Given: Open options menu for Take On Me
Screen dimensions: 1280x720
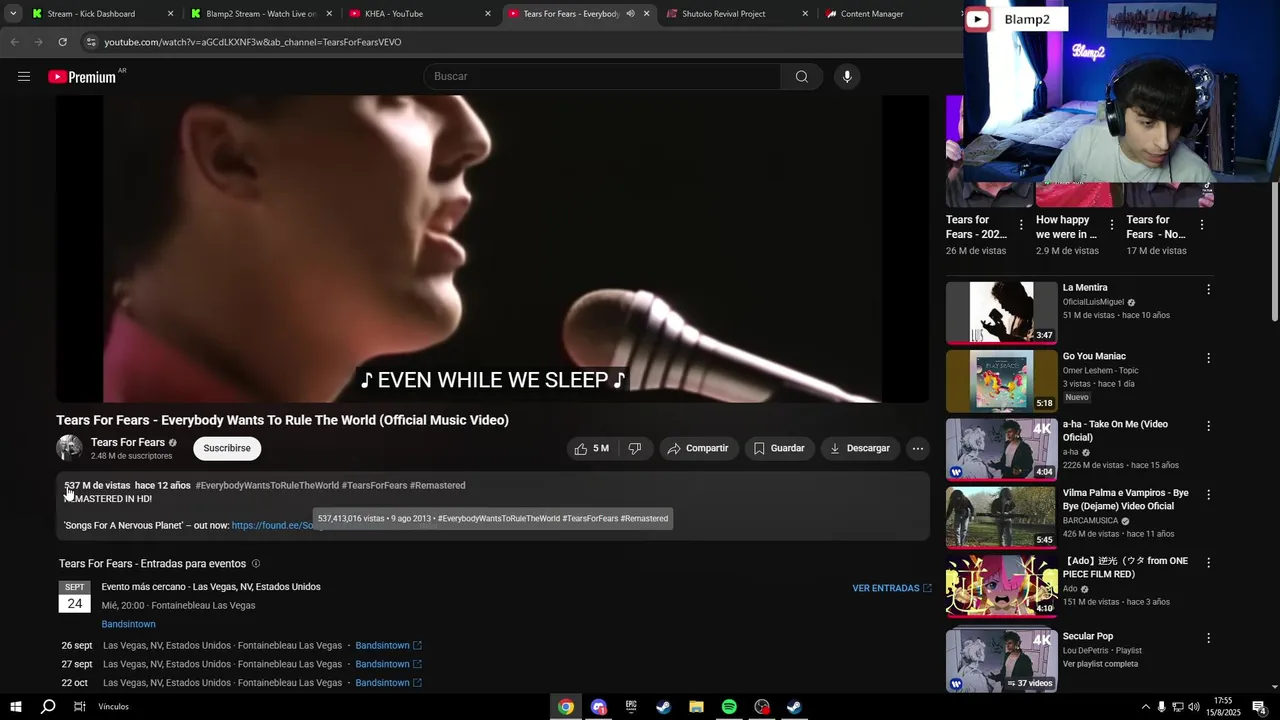Looking at the screenshot, I should [1208, 426].
